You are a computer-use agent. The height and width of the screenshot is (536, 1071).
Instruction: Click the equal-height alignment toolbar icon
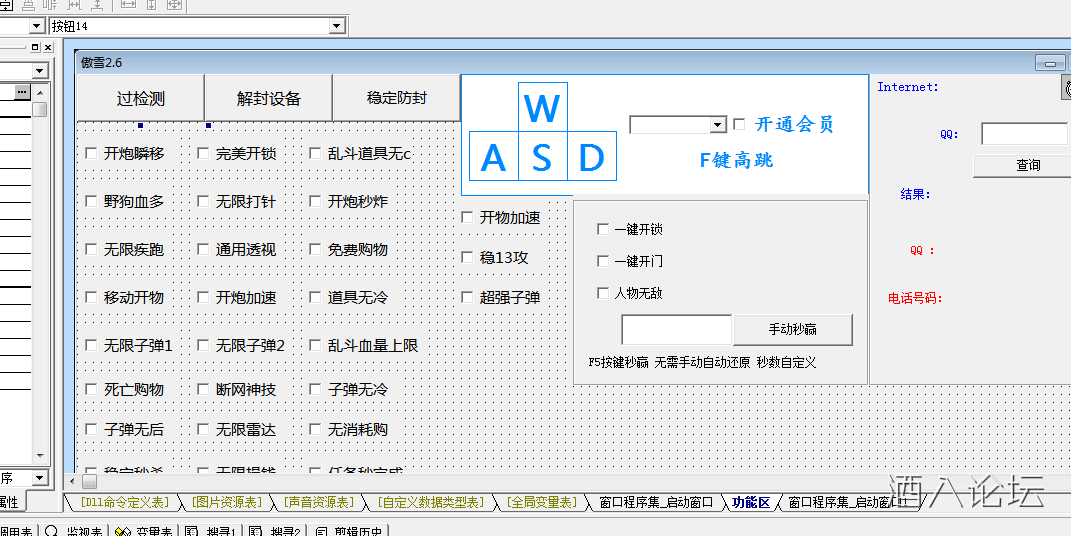click(x=151, y=5)
